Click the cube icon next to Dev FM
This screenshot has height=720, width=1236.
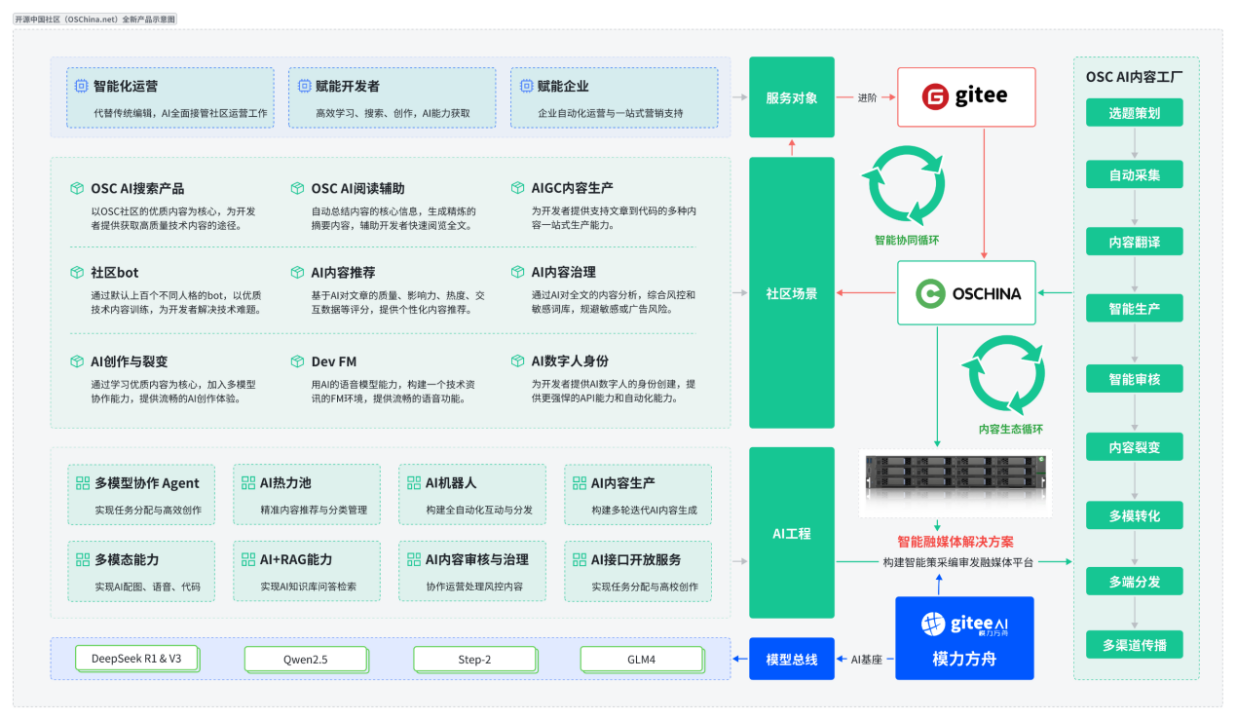point(297,361)
